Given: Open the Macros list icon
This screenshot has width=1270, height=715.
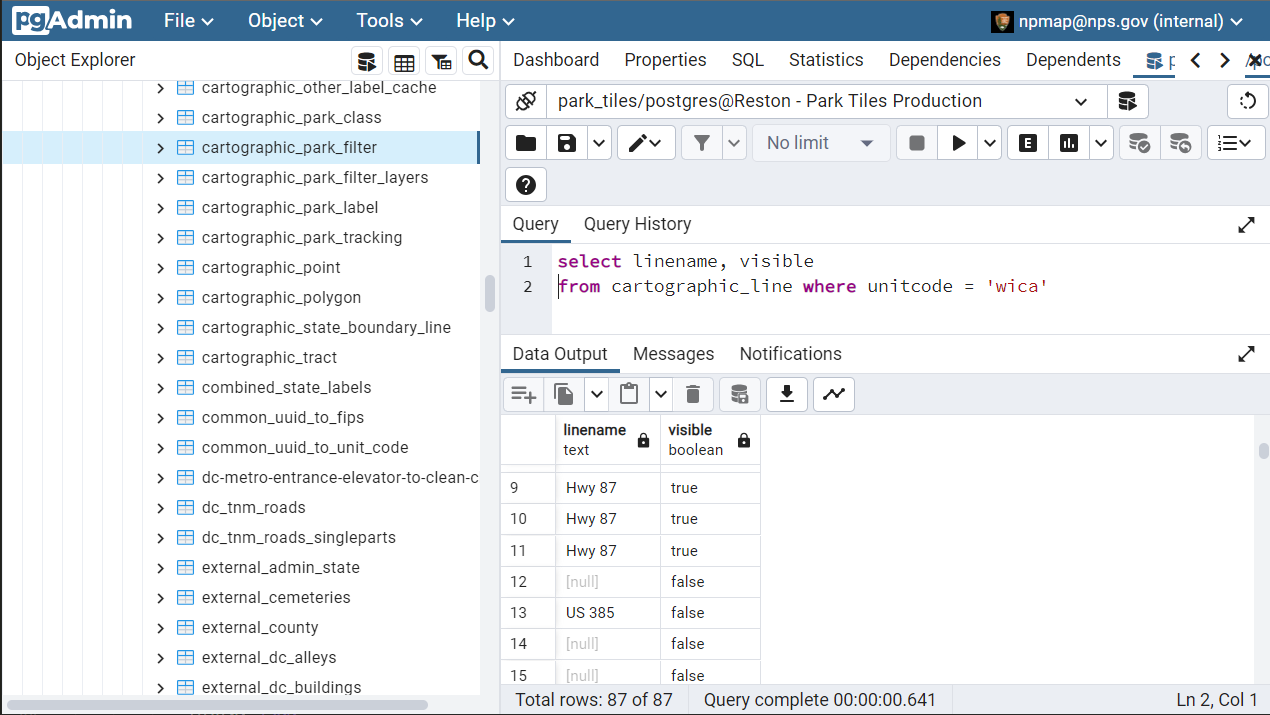Looking at the screenshot, I should coord(1236,143).
